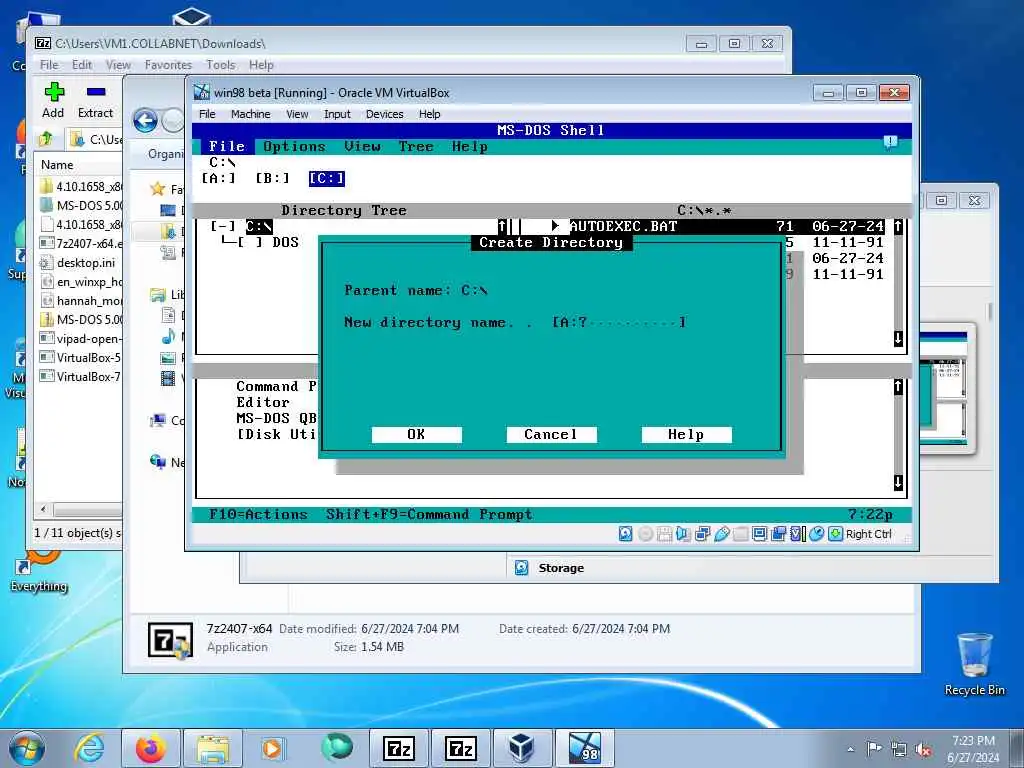Click the first 7-Zip taskbar button
The width and height of the screenshot is (1024, 768).
pos(398,748)
